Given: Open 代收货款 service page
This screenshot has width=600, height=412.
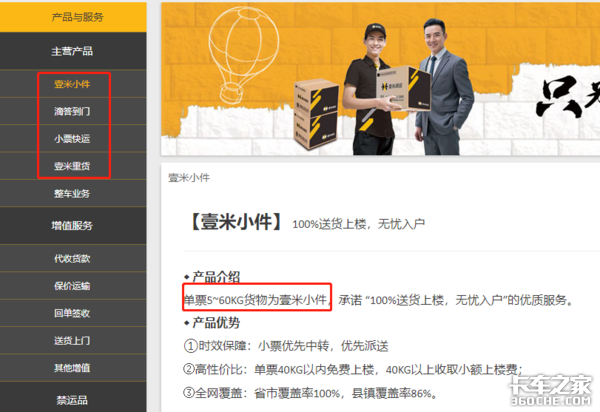Looking at the screenshot, I should 72,259.
